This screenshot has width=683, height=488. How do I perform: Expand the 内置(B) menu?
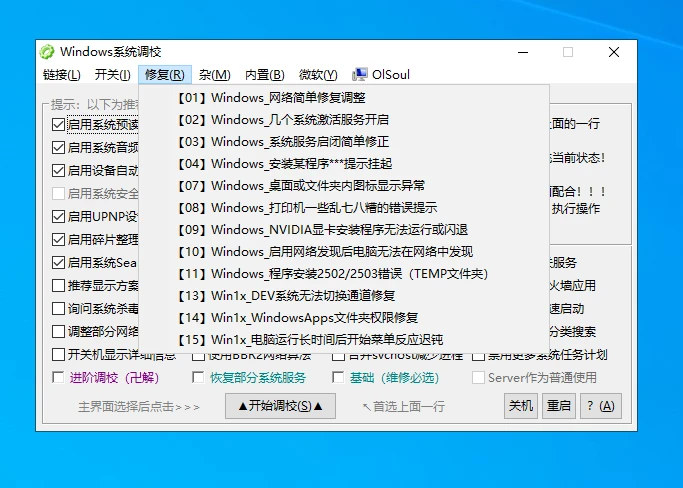[265, 75]
